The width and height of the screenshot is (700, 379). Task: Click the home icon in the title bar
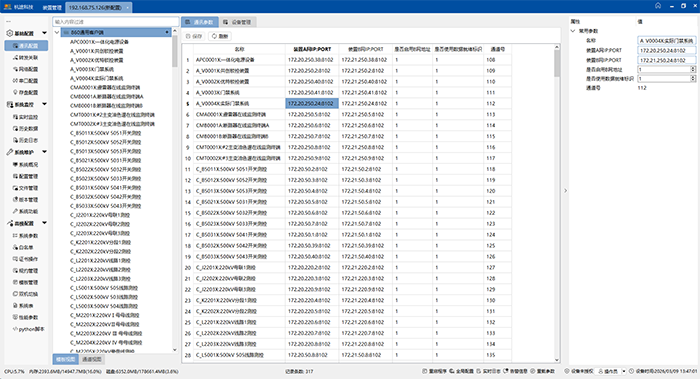tap(658, 6)
